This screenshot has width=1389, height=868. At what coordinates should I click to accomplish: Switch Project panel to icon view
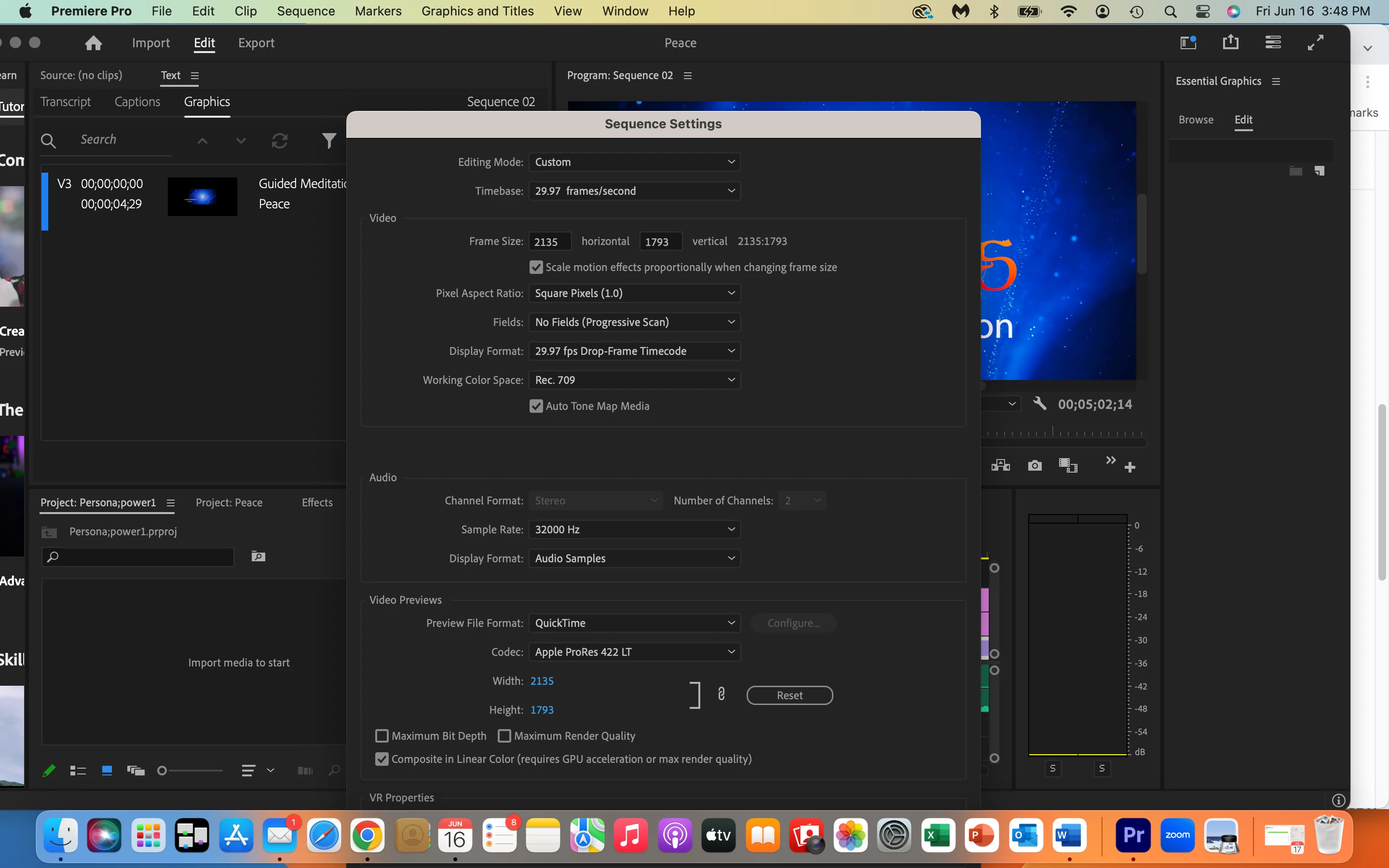click(x=107, y=771)
